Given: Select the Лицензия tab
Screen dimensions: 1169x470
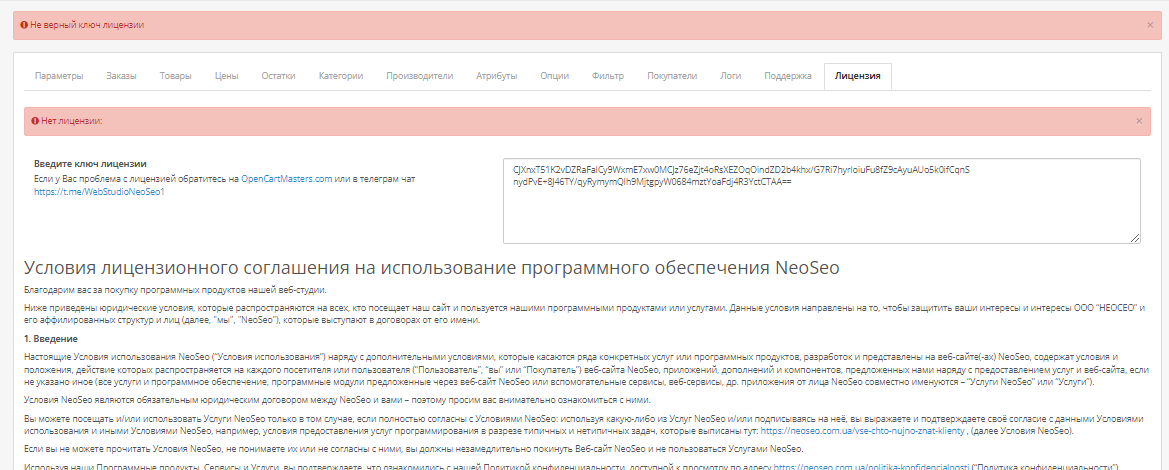Looking at the screenshot, I should (x=858, y=76).
